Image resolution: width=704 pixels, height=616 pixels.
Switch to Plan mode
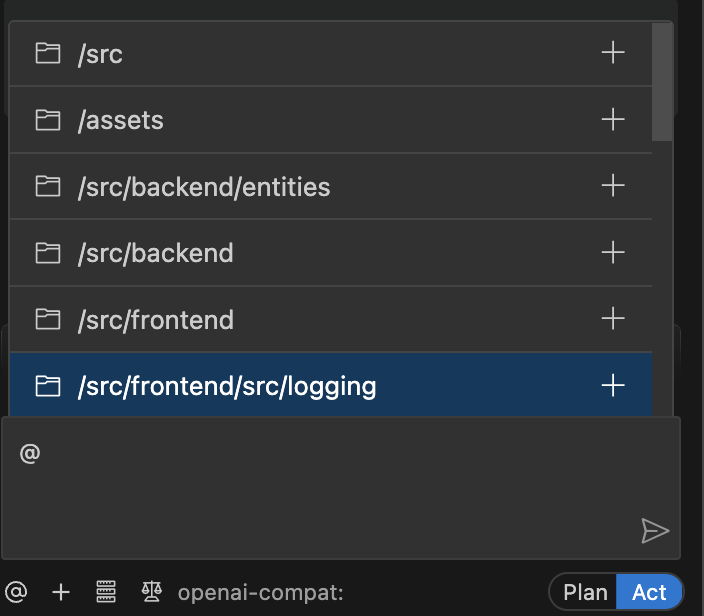coord(585,592)
